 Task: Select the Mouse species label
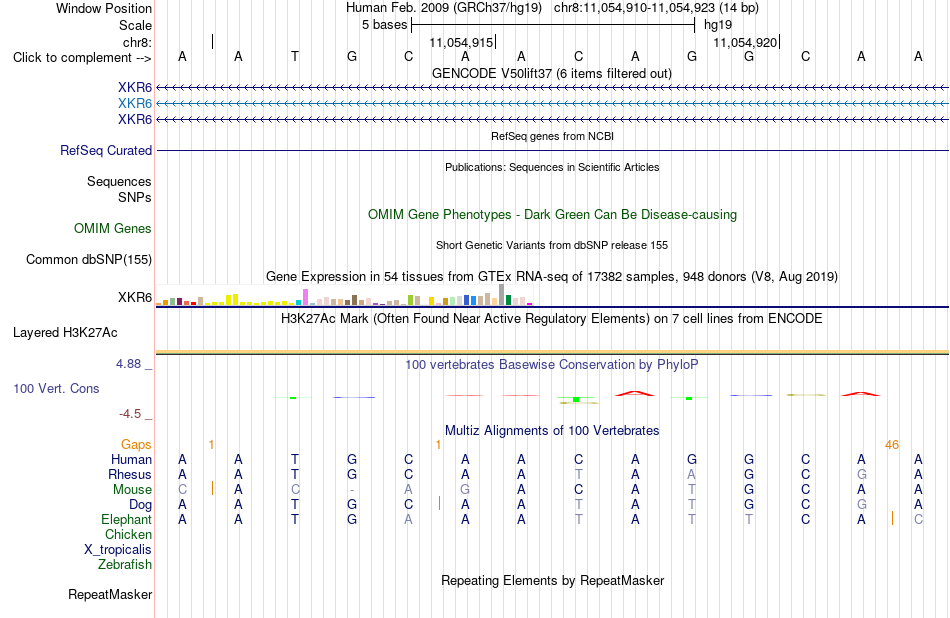[x=132, y=490]
